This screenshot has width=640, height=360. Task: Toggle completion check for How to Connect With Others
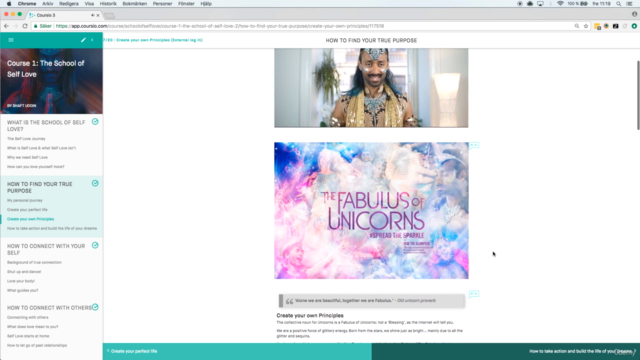click(95, 307)
